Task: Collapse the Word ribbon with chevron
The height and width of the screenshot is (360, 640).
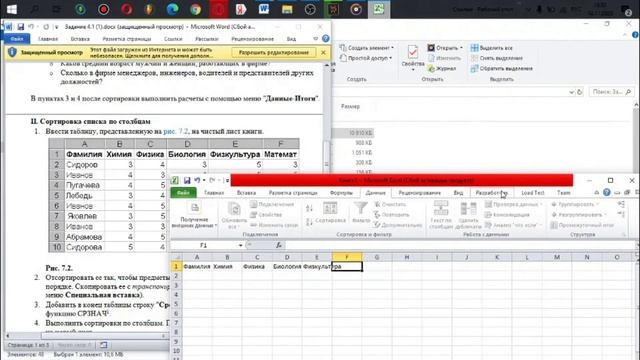Action: [316, 39]
